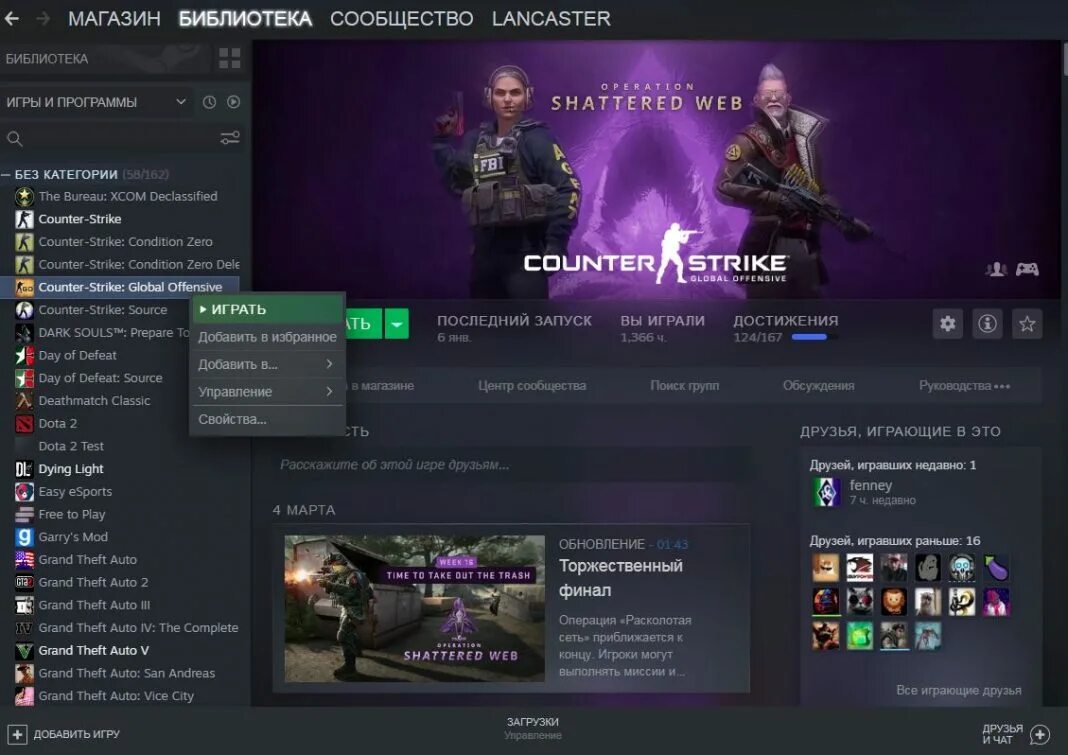The height and width of the screenshot is (755, 1068).
Task: Select Dying Light game icon
Action: [x=25, y=469]
